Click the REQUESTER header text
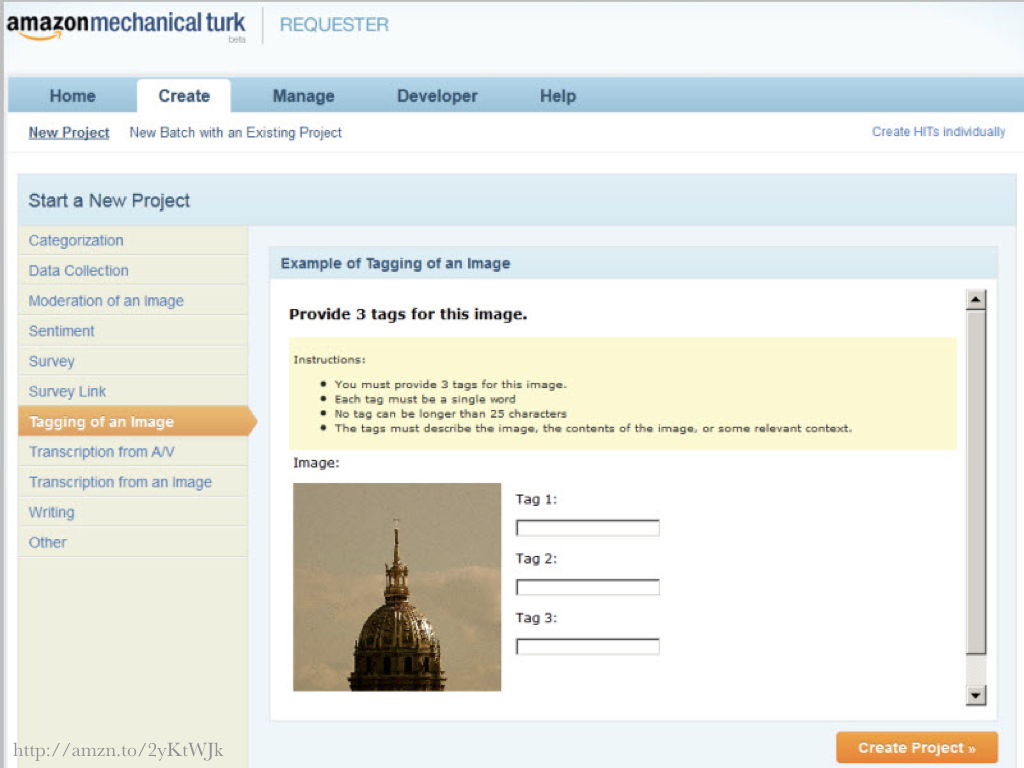This screenshot has width=1024, height=768. 334,25
